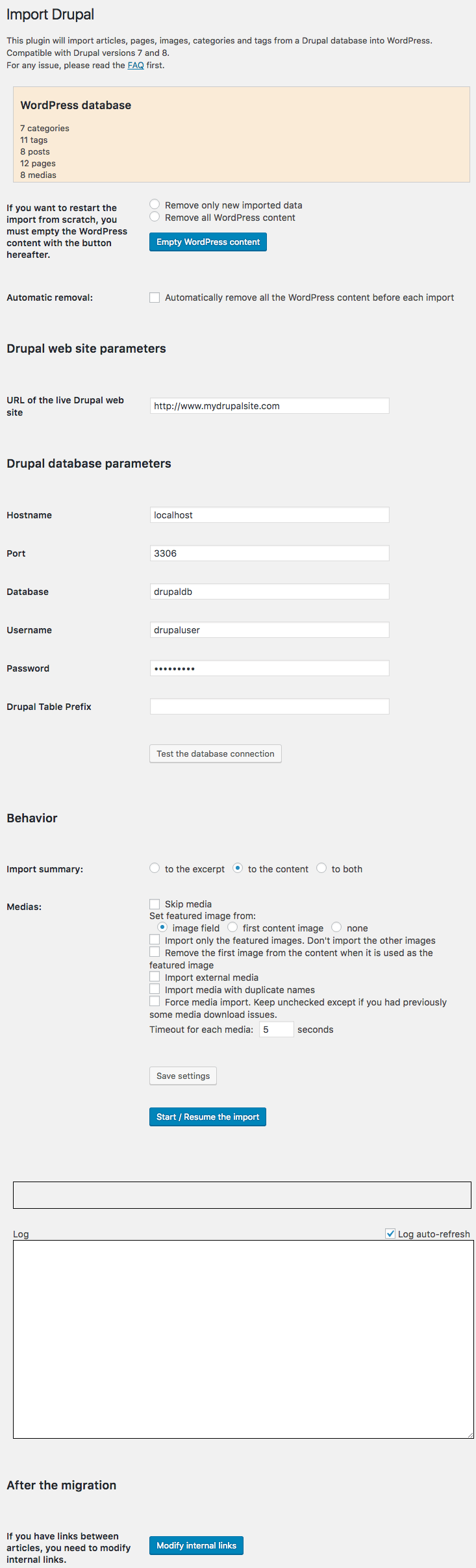Check Force media import option
476x1568 pixels.
pos(155,1002)
